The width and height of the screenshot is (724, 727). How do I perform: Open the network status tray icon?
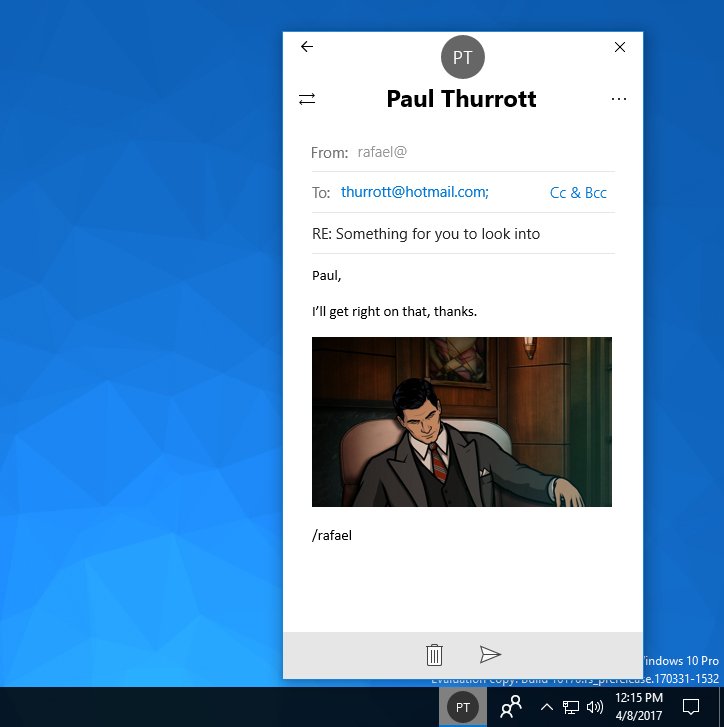click(x=571, y=707)
